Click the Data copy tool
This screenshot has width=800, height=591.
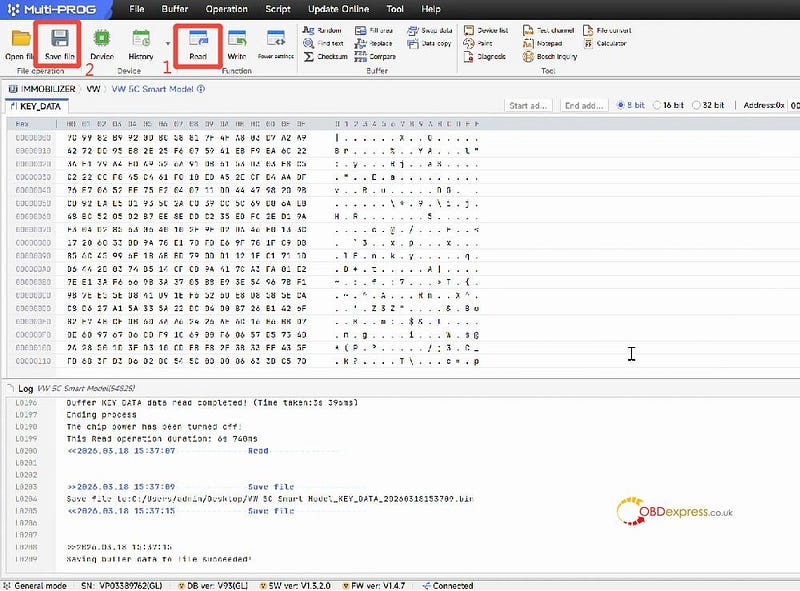click(x=429, y=43)
